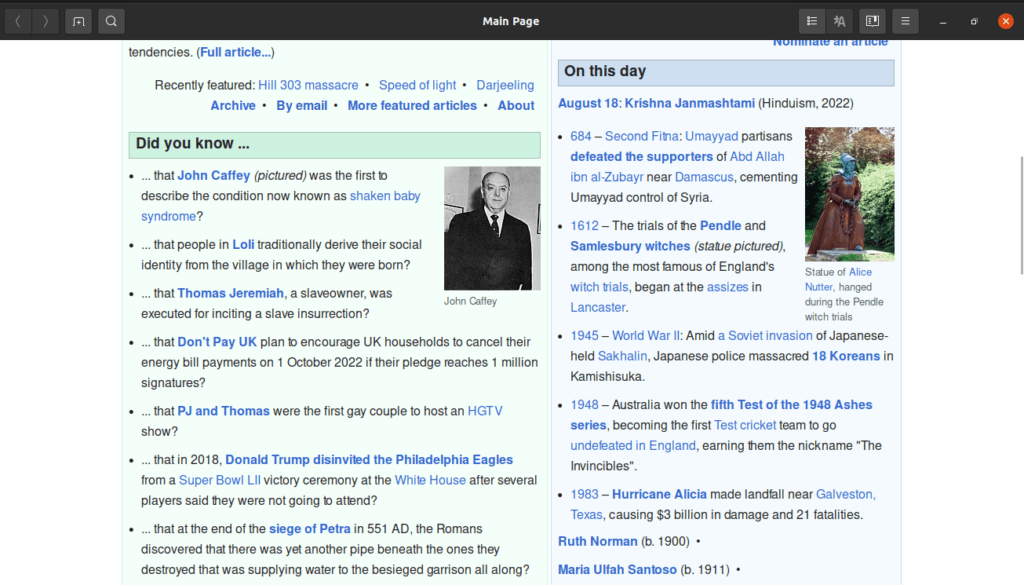This screenshot has width=1024, height=585.
Task: Open fifth Test of the 1948 Ashes series
Action: 791,405
